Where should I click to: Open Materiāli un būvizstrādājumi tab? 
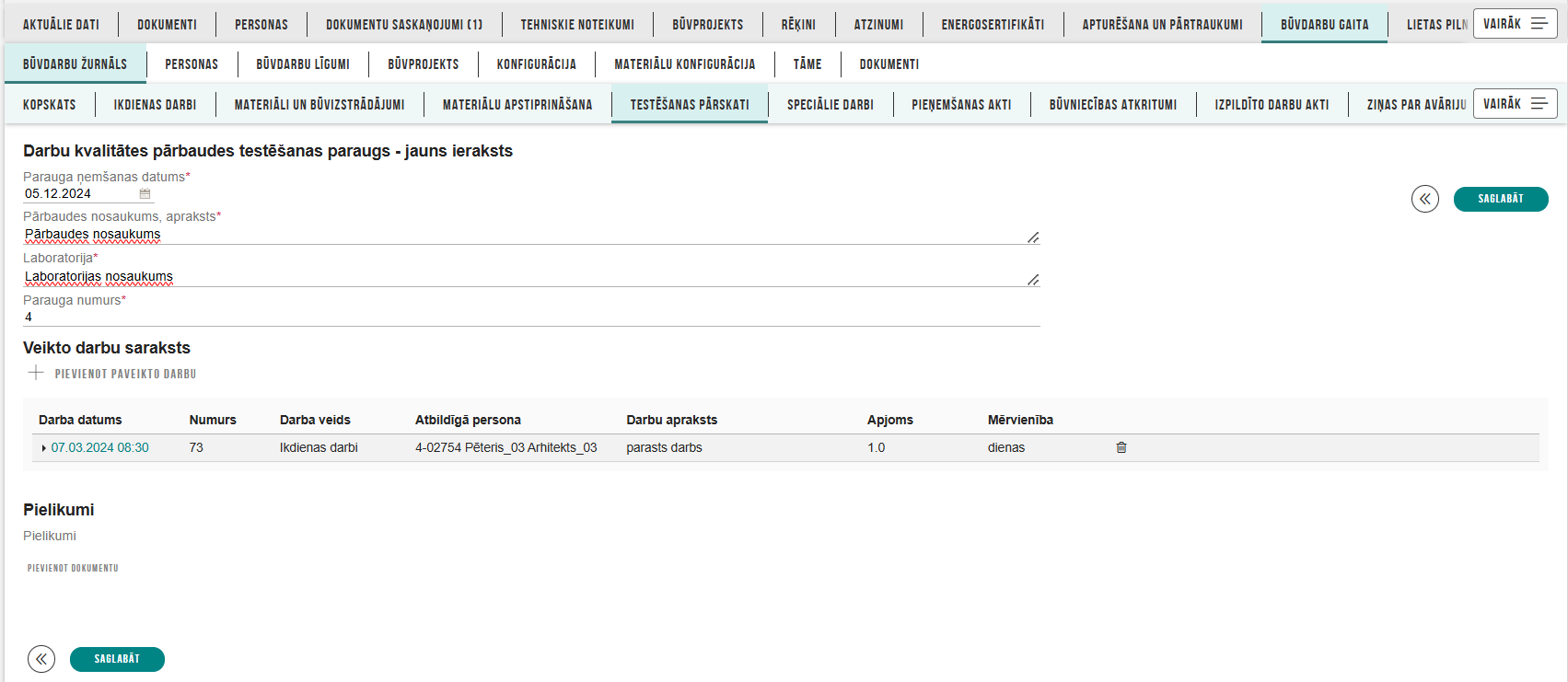tap(319, 105)
